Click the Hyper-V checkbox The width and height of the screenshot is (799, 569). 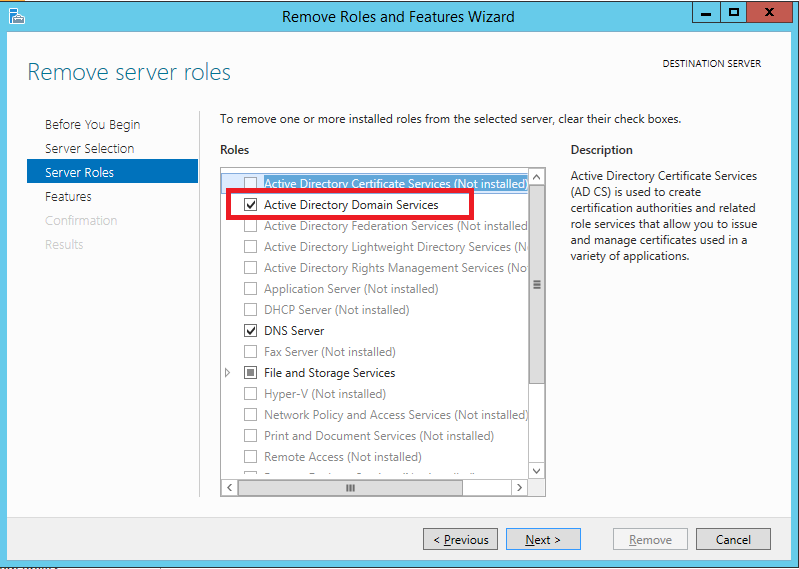pos(250,394)
